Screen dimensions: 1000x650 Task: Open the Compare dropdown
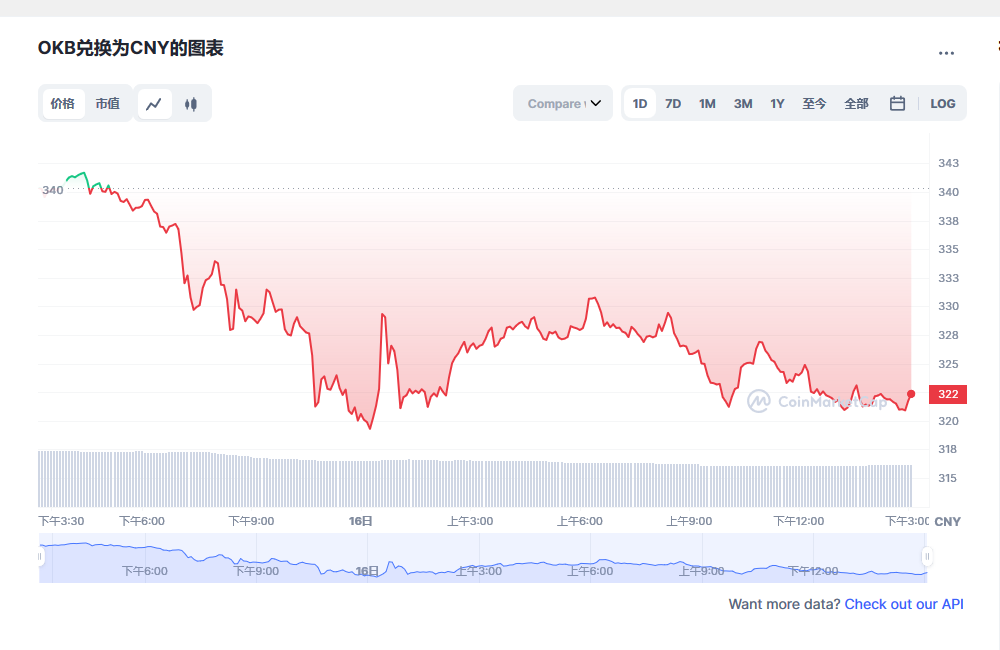(x=562, y=103)
